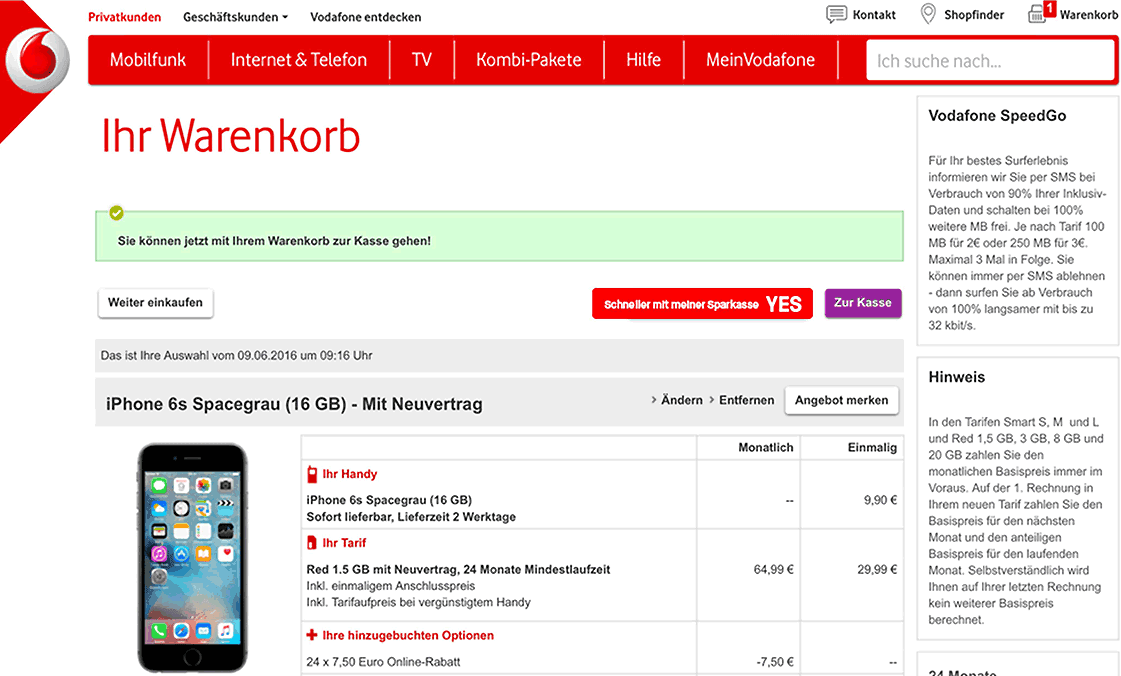Click the Shopfinder location pin icon

pos(927,14)
